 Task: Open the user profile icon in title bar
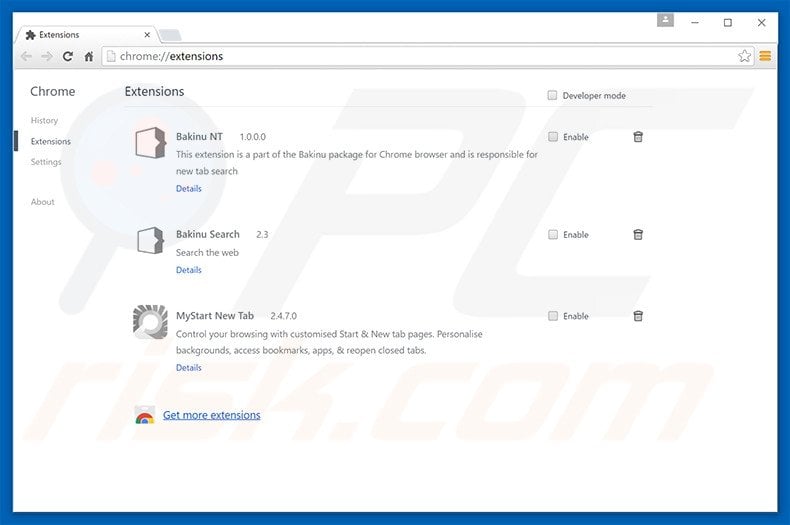click(x=665, y=21)
